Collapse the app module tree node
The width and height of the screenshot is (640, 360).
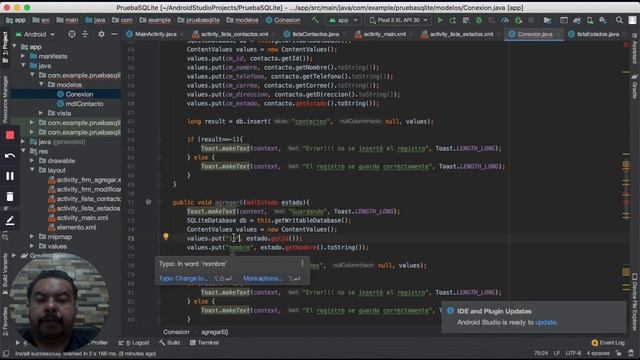(x=15, y=47)
